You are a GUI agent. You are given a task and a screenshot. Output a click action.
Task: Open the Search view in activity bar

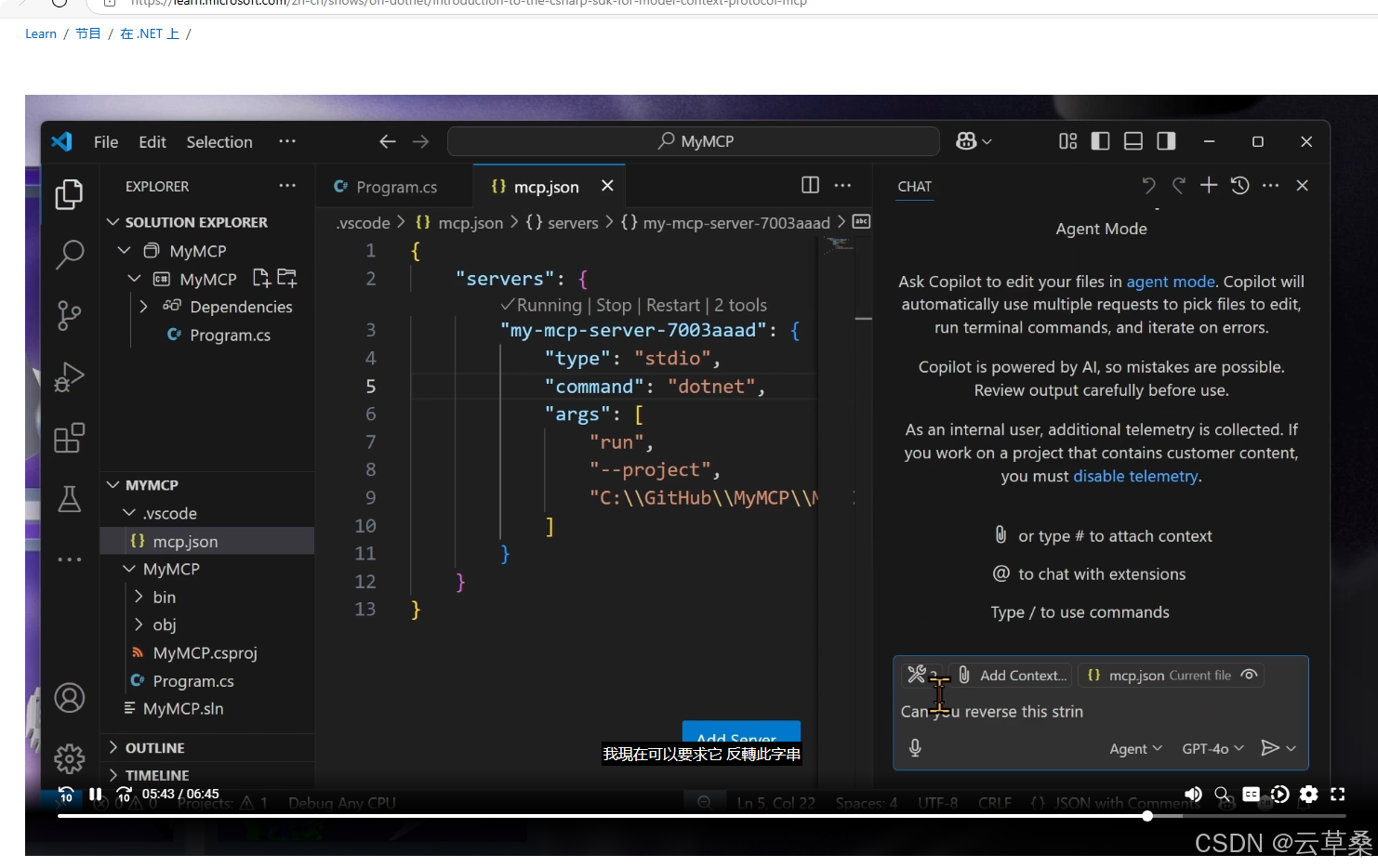(69, 254)
